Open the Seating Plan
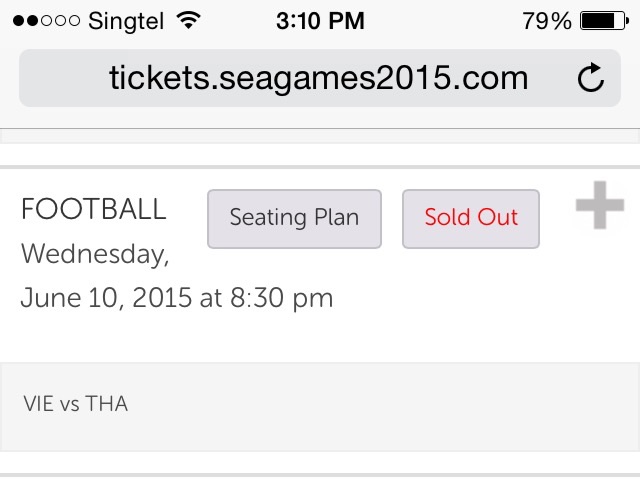The image size is (640, 481). (x=294, y=218)
